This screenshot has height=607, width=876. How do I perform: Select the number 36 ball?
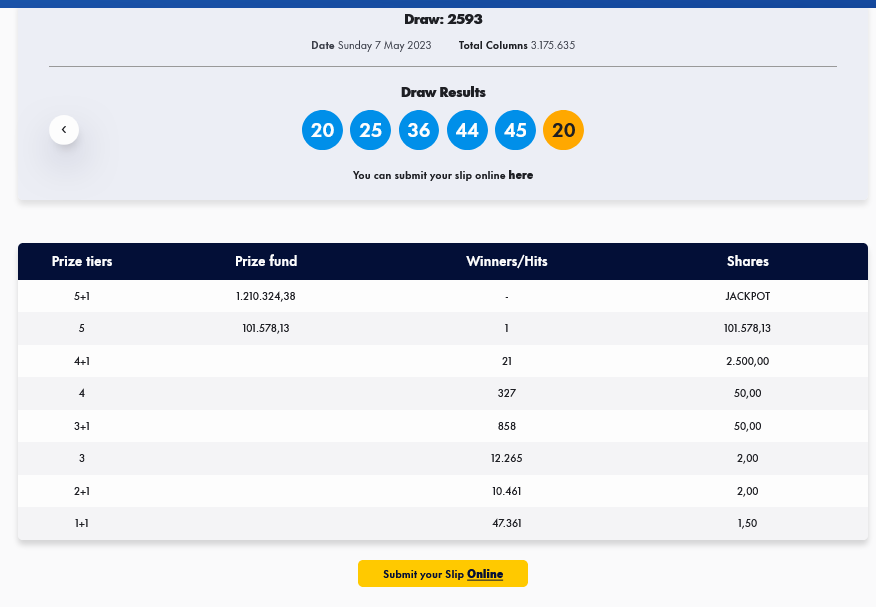pos(419,130)
